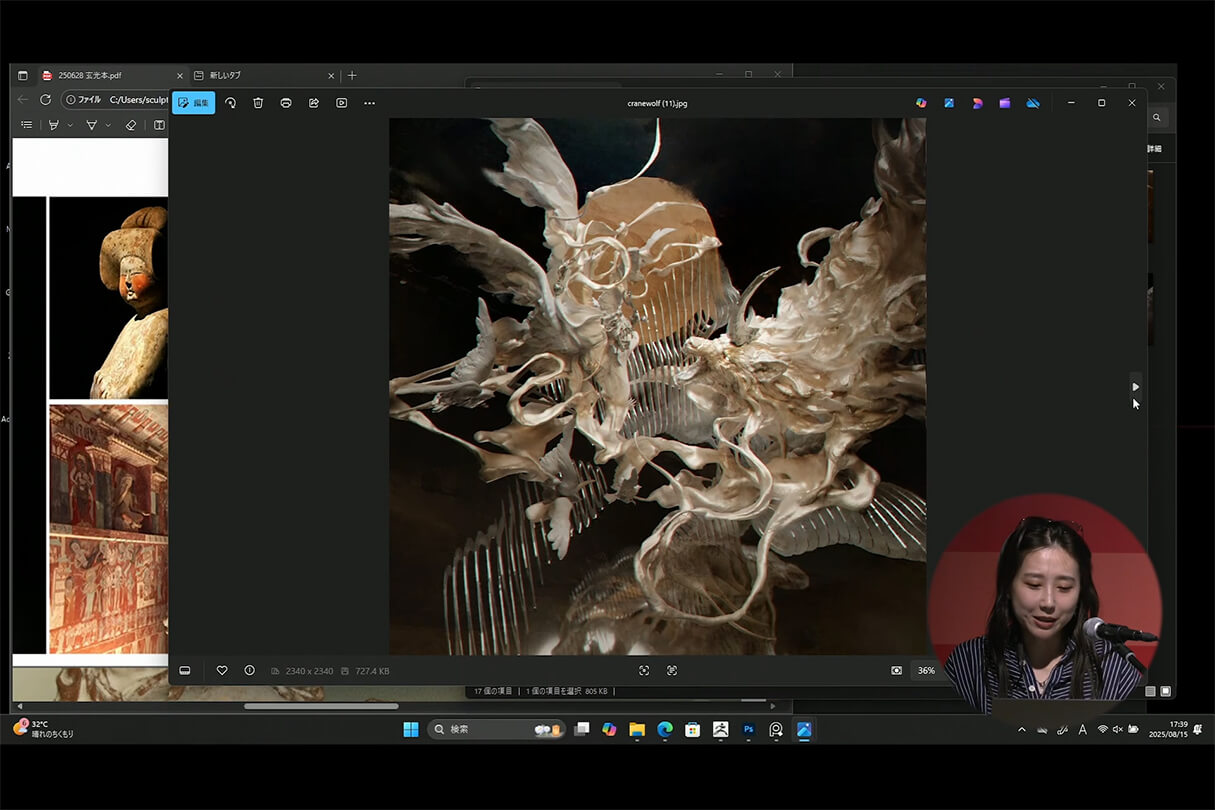Expand the PDF highlighter tool dropdown arrow

70,125
